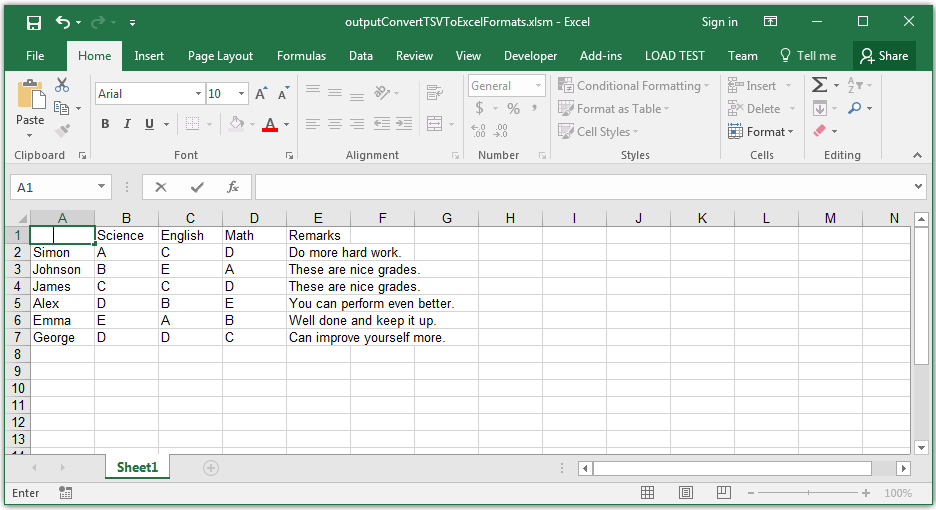Toggle Align Left horizontal alignment

[x=313, y=124]
